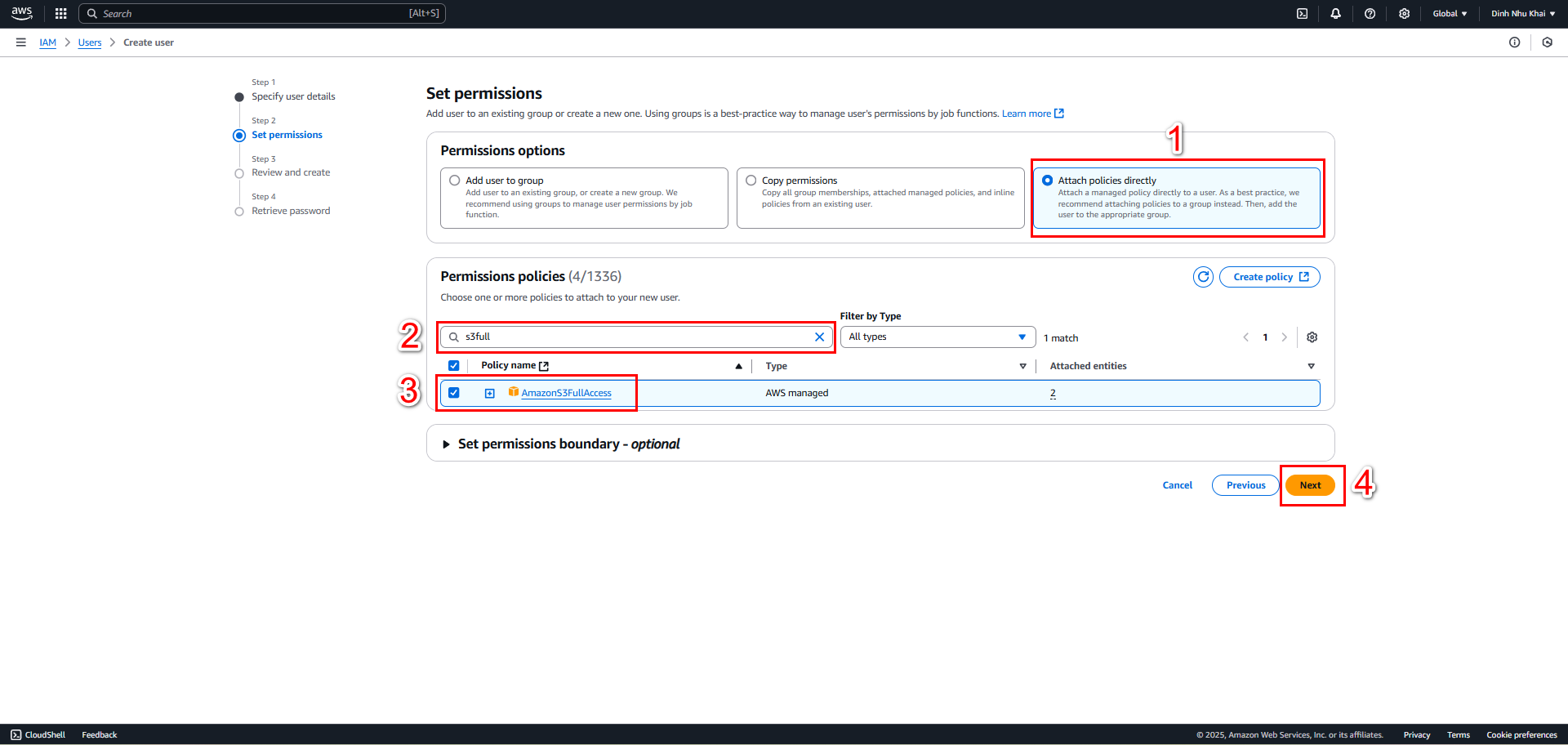
Task: Launch CloudShell from the top bar icon
Action: tap(1303, 14)
